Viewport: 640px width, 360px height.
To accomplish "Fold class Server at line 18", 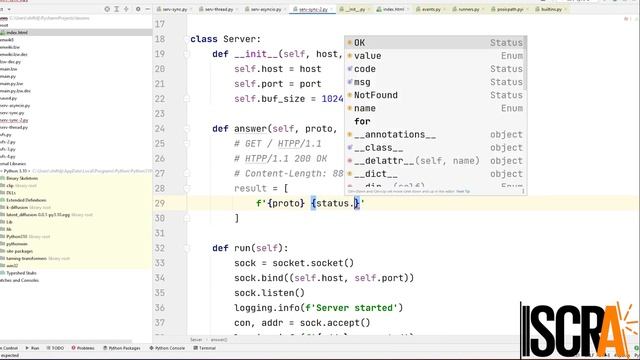I will point(187,39).
